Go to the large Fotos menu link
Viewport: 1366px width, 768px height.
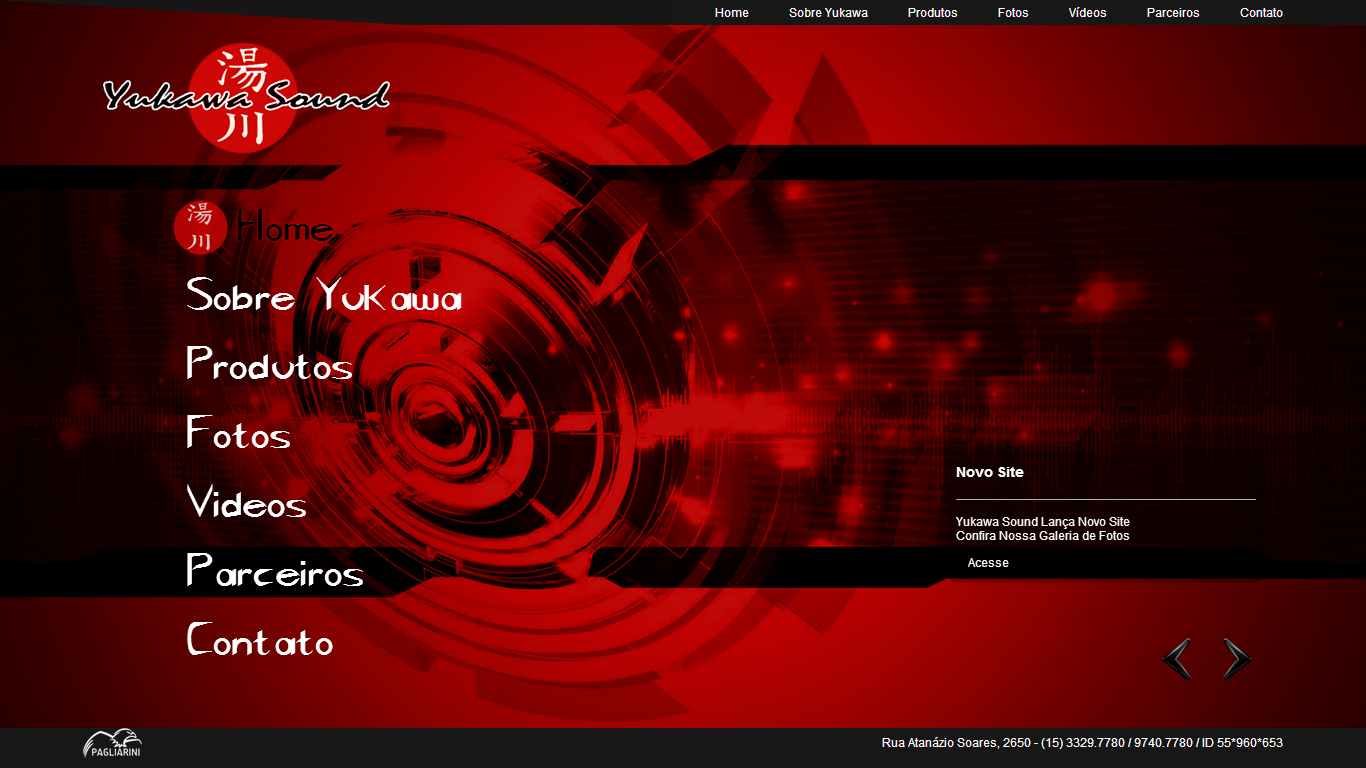coord(239,433)
